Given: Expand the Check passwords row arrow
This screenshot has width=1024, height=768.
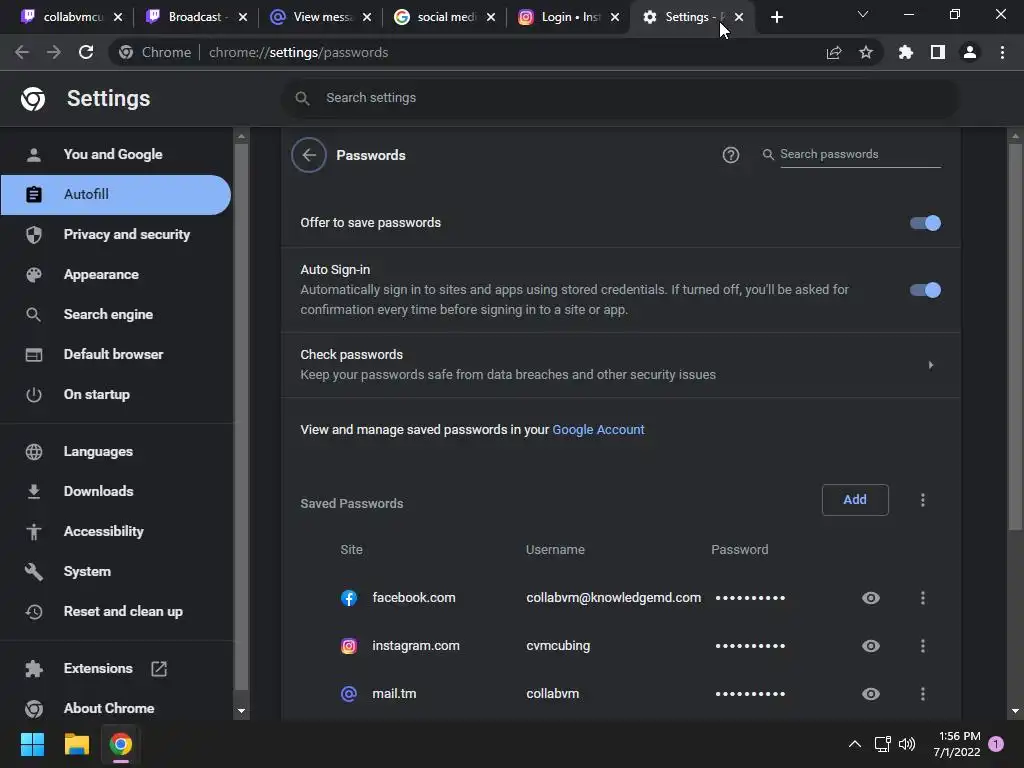Looking at the screenshot, I should click(x=931, y=365).
